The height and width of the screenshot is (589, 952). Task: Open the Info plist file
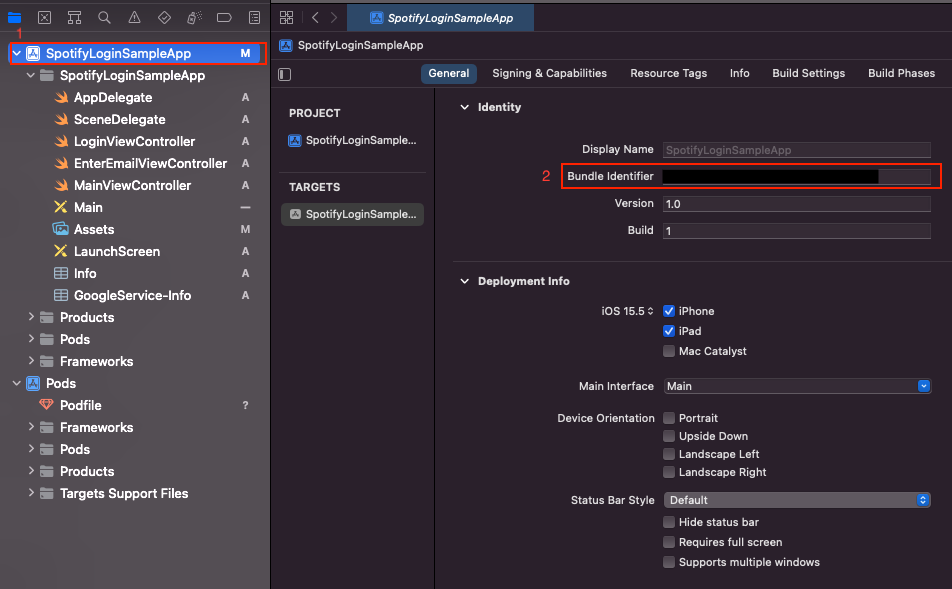click(85, 273)
